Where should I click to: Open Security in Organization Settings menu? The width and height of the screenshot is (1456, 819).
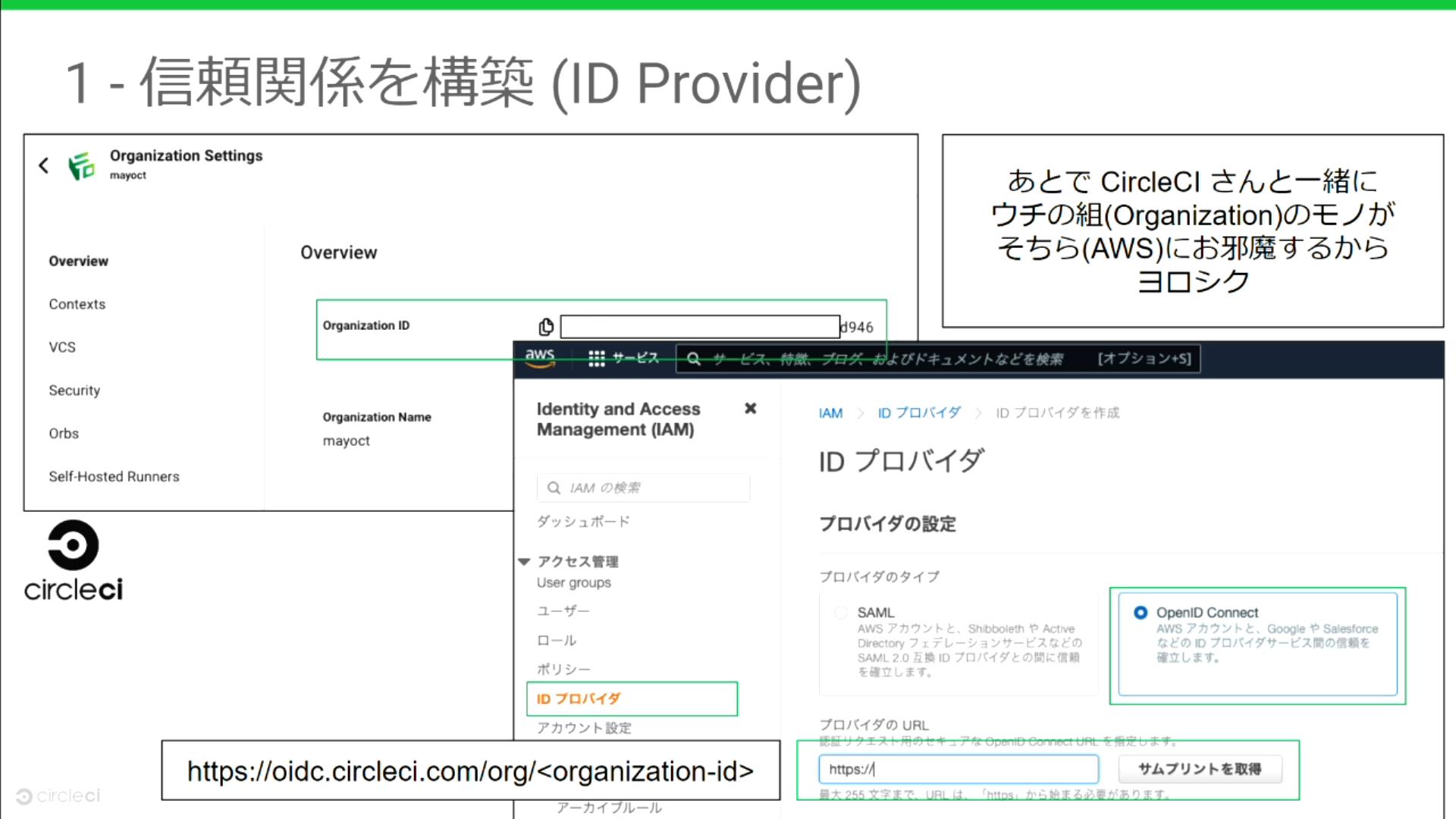[x=74, y=391]
